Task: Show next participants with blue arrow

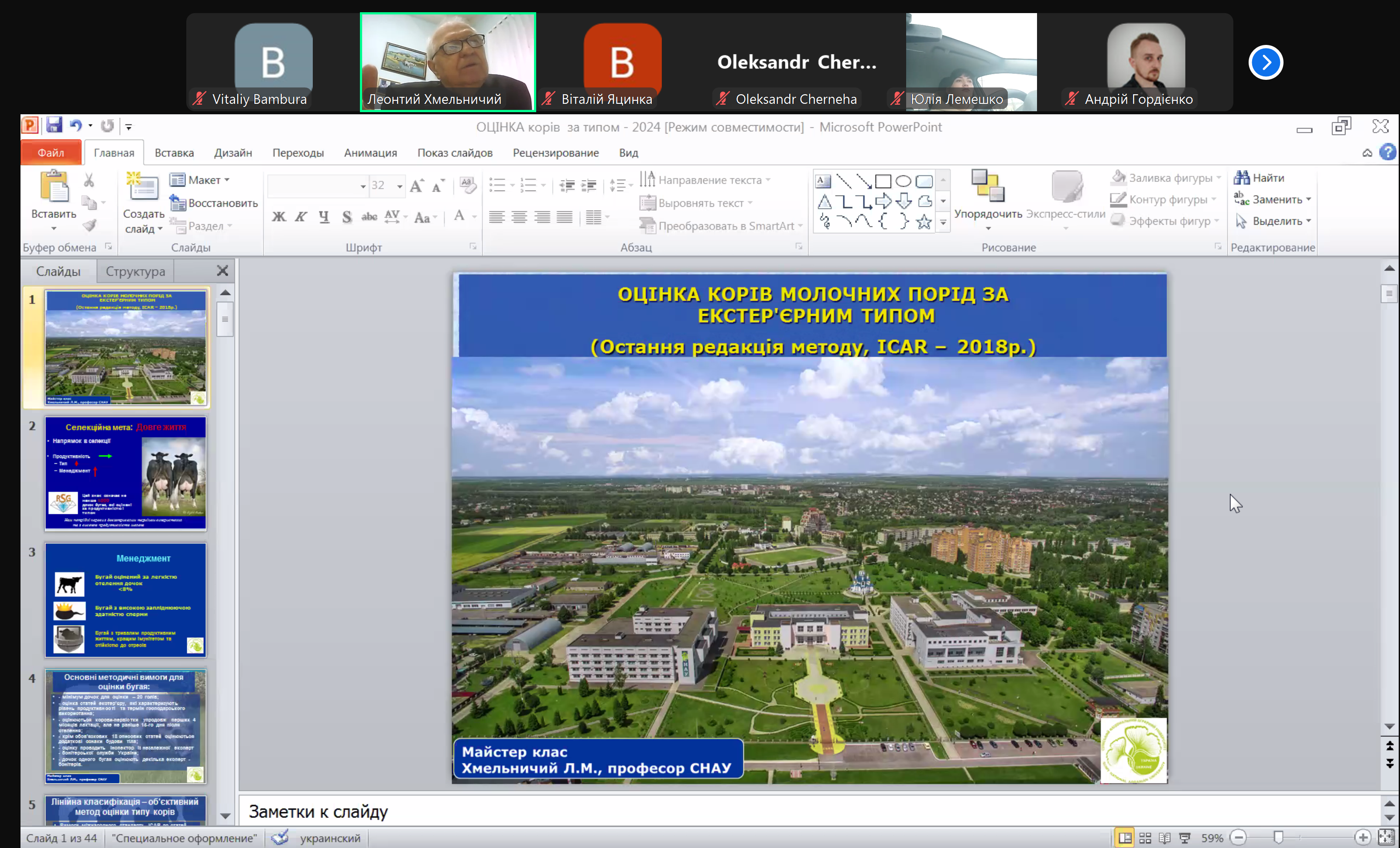Action: [x=1266, y=62]
